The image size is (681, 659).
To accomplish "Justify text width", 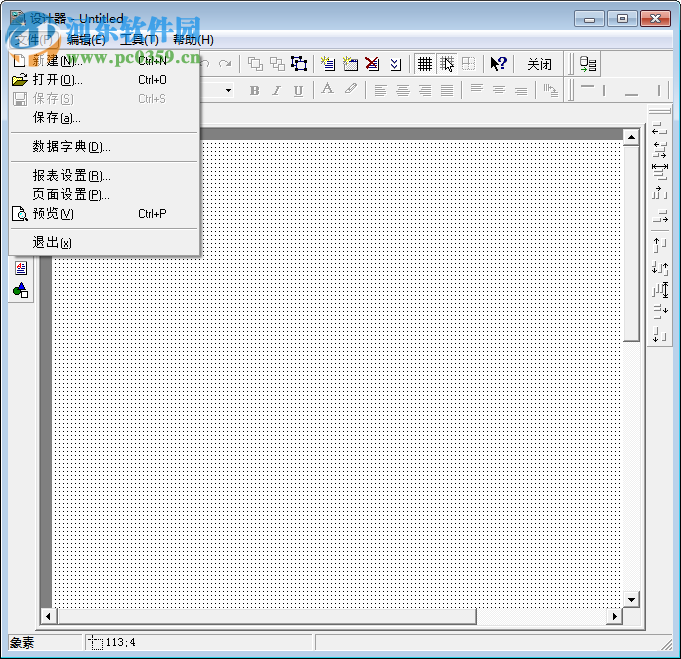I will pyautogui.click(x=447, y=90).
